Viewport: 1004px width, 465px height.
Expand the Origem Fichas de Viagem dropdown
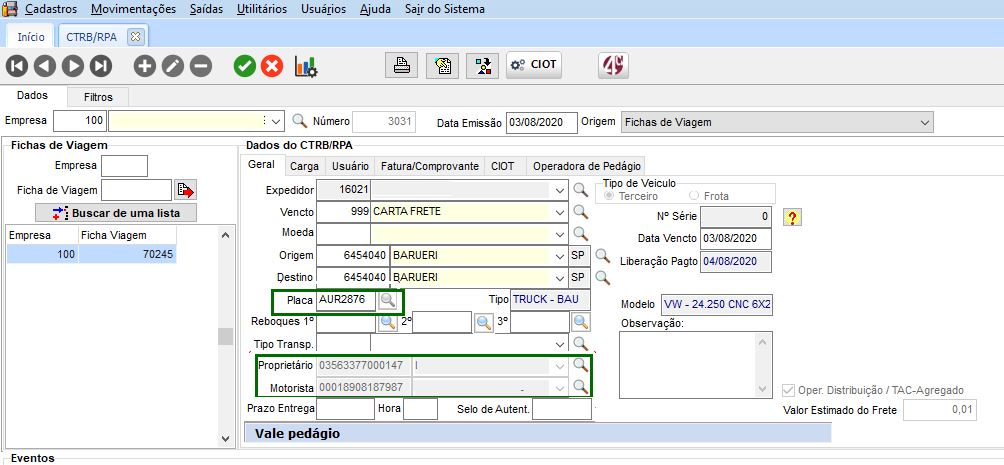click(x=923, y=122)
